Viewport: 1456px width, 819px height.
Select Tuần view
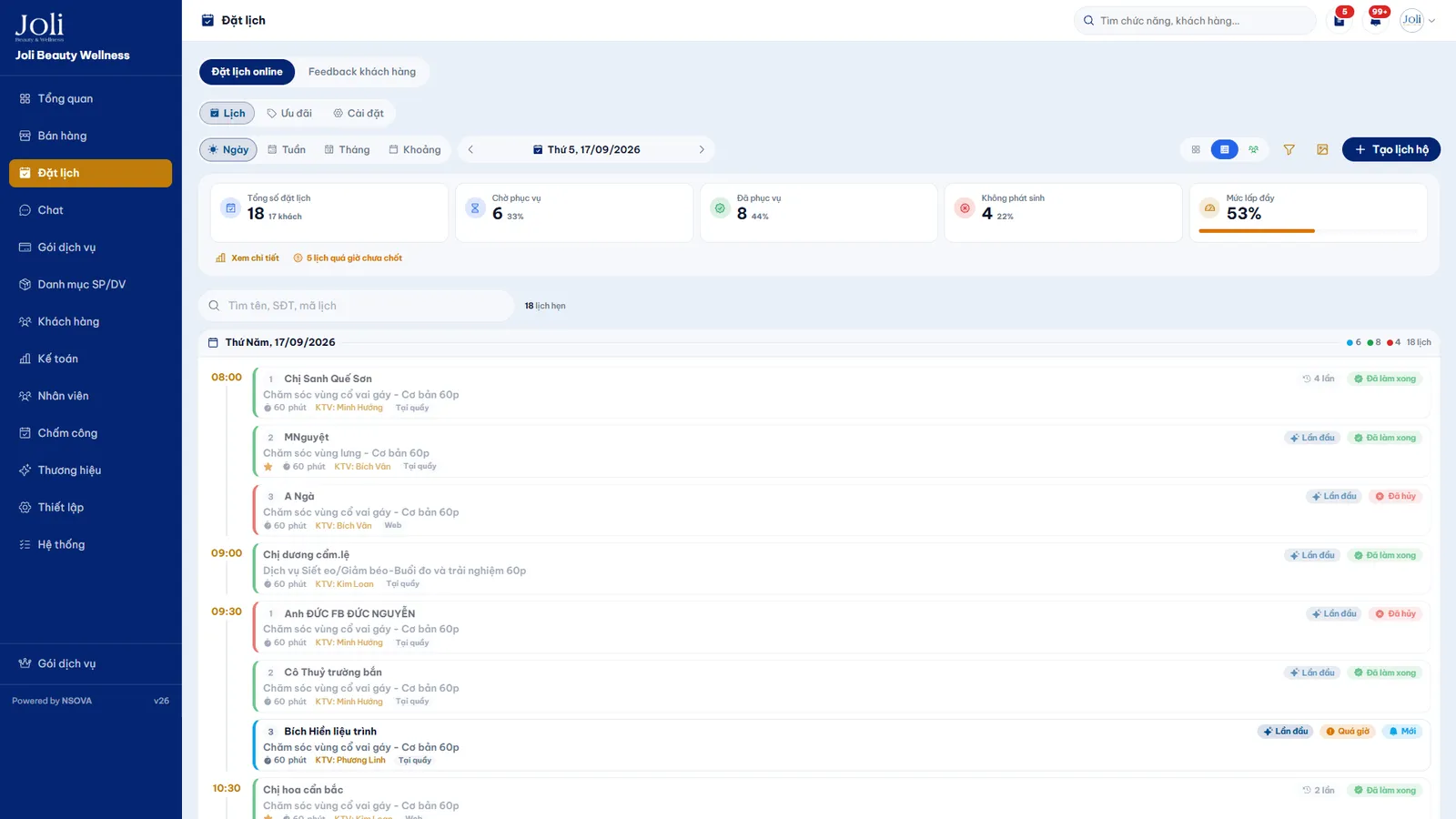pyautogui.click(x=287, y=149)
